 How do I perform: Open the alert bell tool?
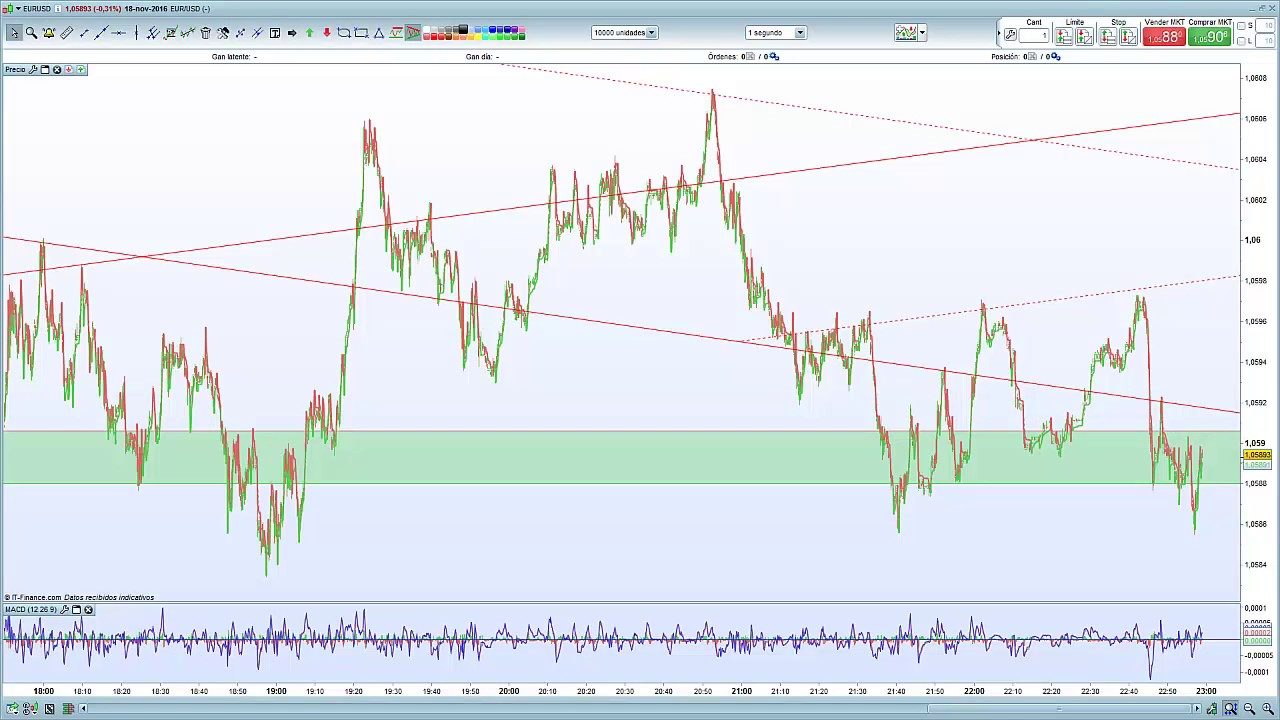tap(48, 33)
